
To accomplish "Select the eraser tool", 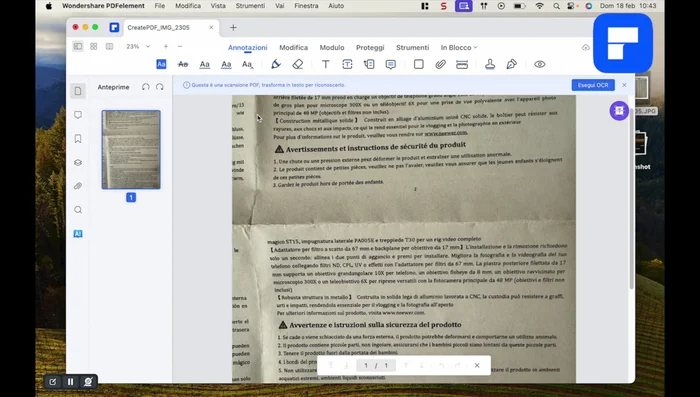I will (x=298, y=64).
